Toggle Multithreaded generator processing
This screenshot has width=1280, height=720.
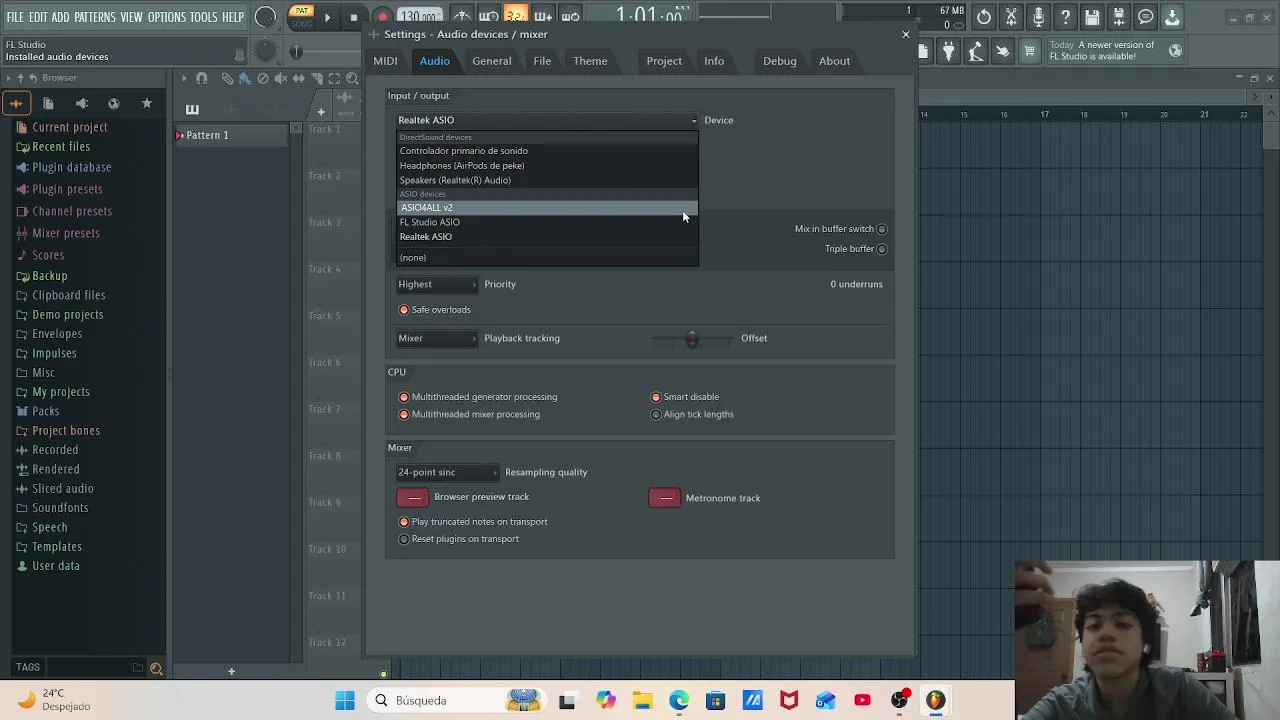coord(404,397)
